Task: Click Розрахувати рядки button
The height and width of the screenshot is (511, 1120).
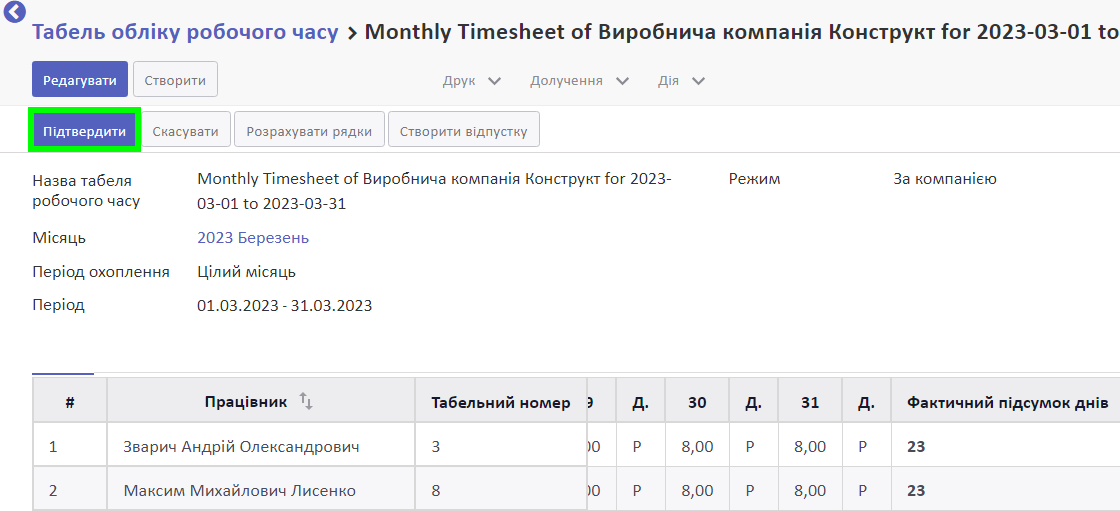Action: pyautogui.click(x=309, y=130)
